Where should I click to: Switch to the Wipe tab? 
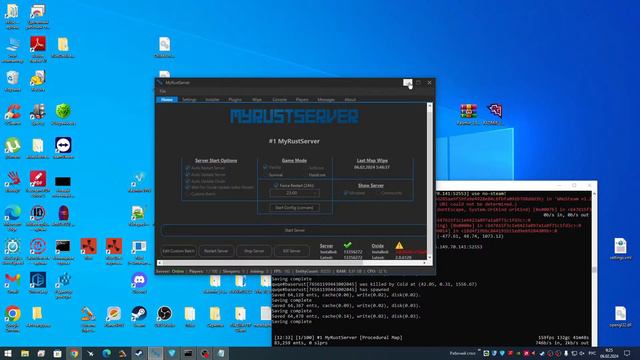(257, 100)
